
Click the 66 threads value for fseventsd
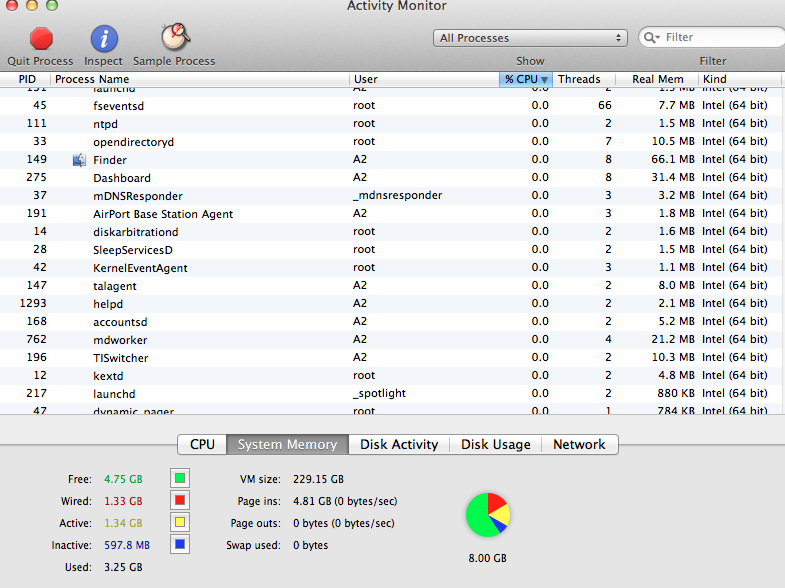coord(605,105)
